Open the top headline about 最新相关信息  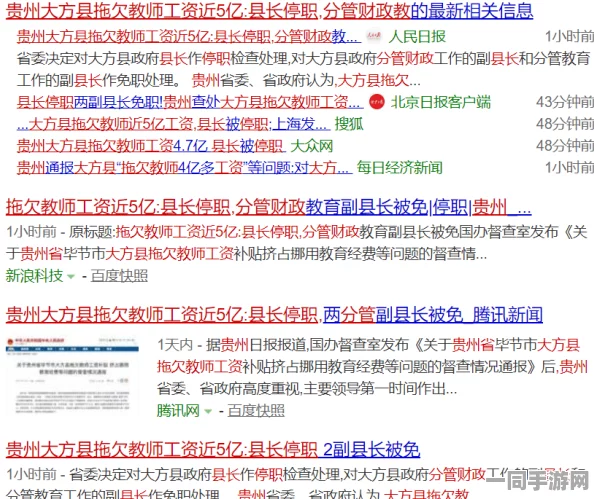269,11
